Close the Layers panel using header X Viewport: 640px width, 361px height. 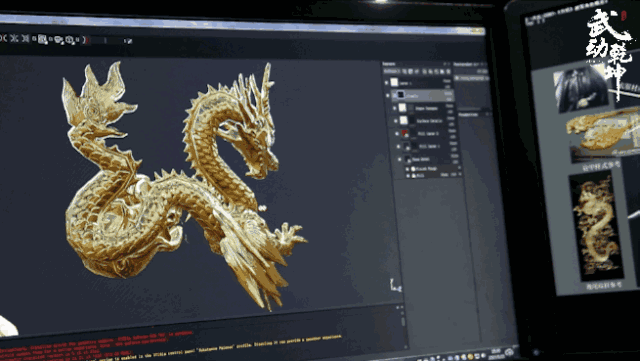[449, 64]
